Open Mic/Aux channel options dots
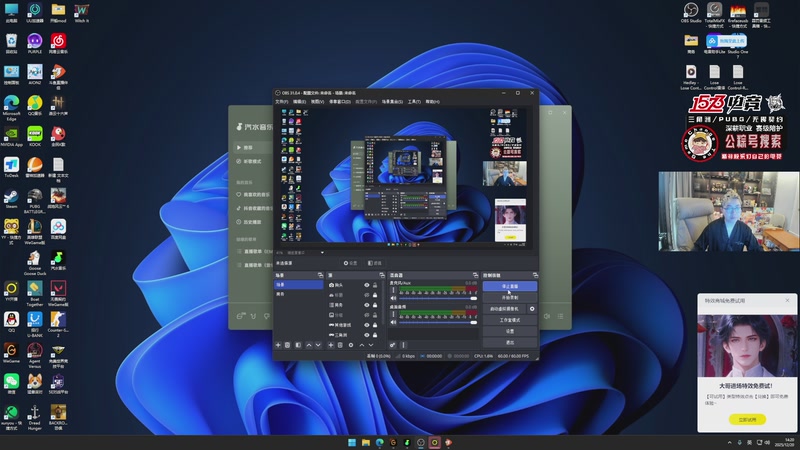 tap(393, 290)
